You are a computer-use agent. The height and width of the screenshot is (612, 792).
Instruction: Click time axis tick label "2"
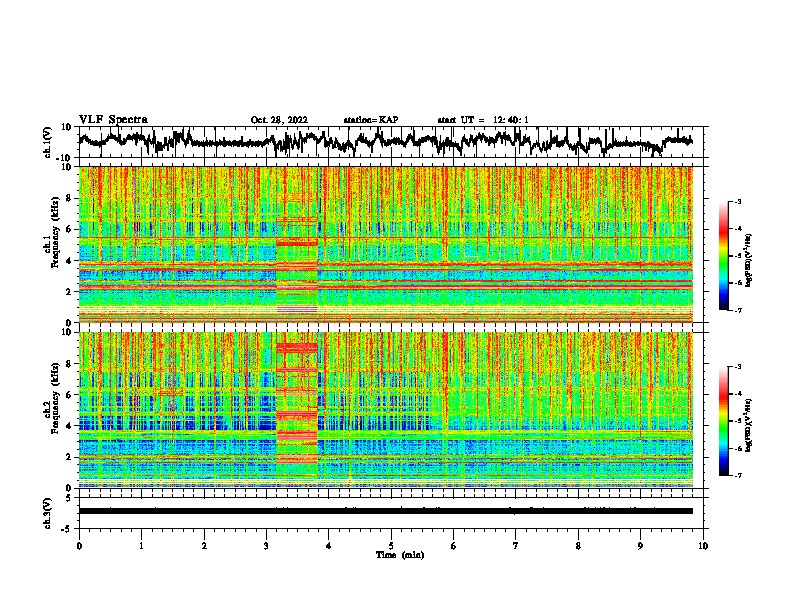point(204,546)
